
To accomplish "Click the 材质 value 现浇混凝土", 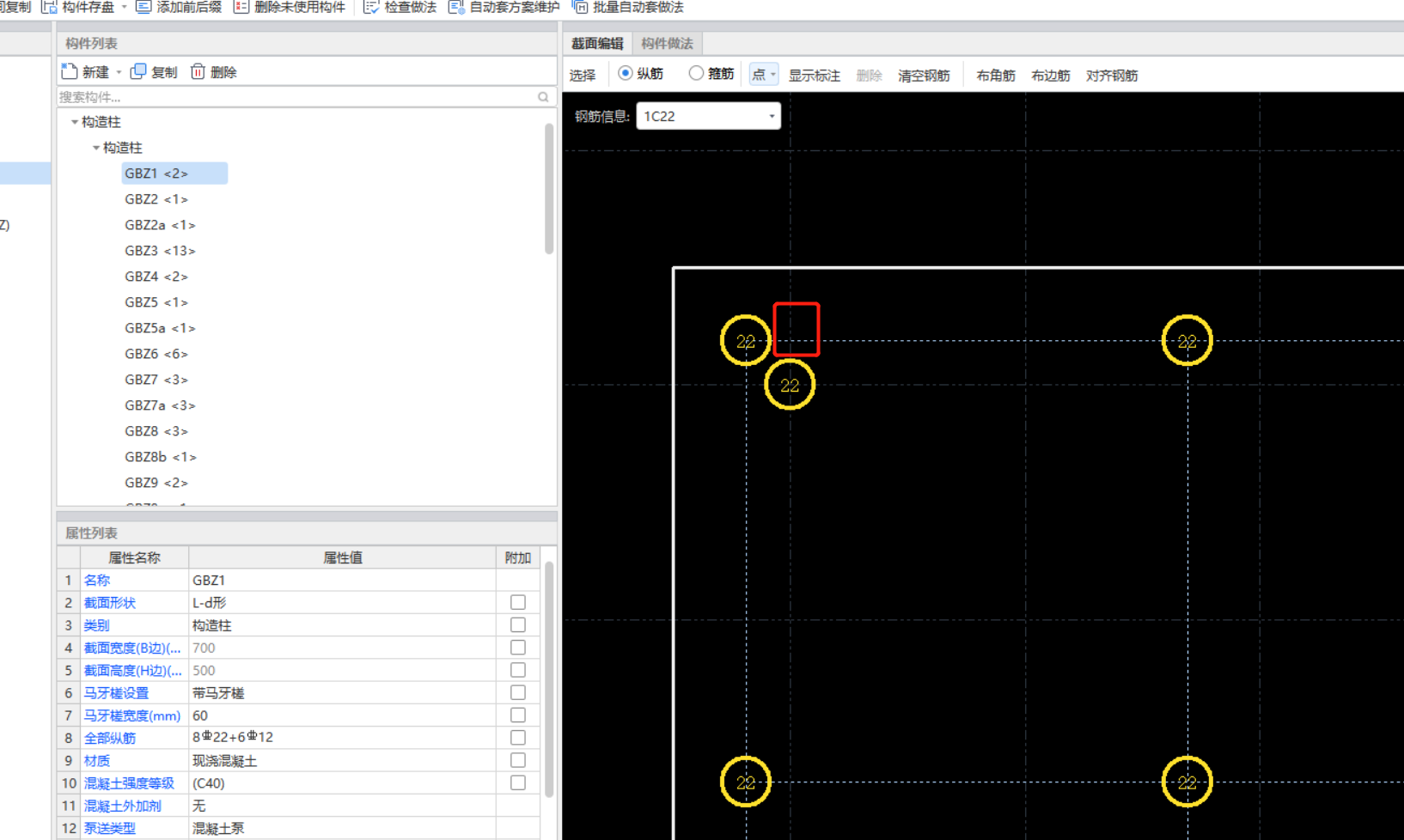I will 342,760.
